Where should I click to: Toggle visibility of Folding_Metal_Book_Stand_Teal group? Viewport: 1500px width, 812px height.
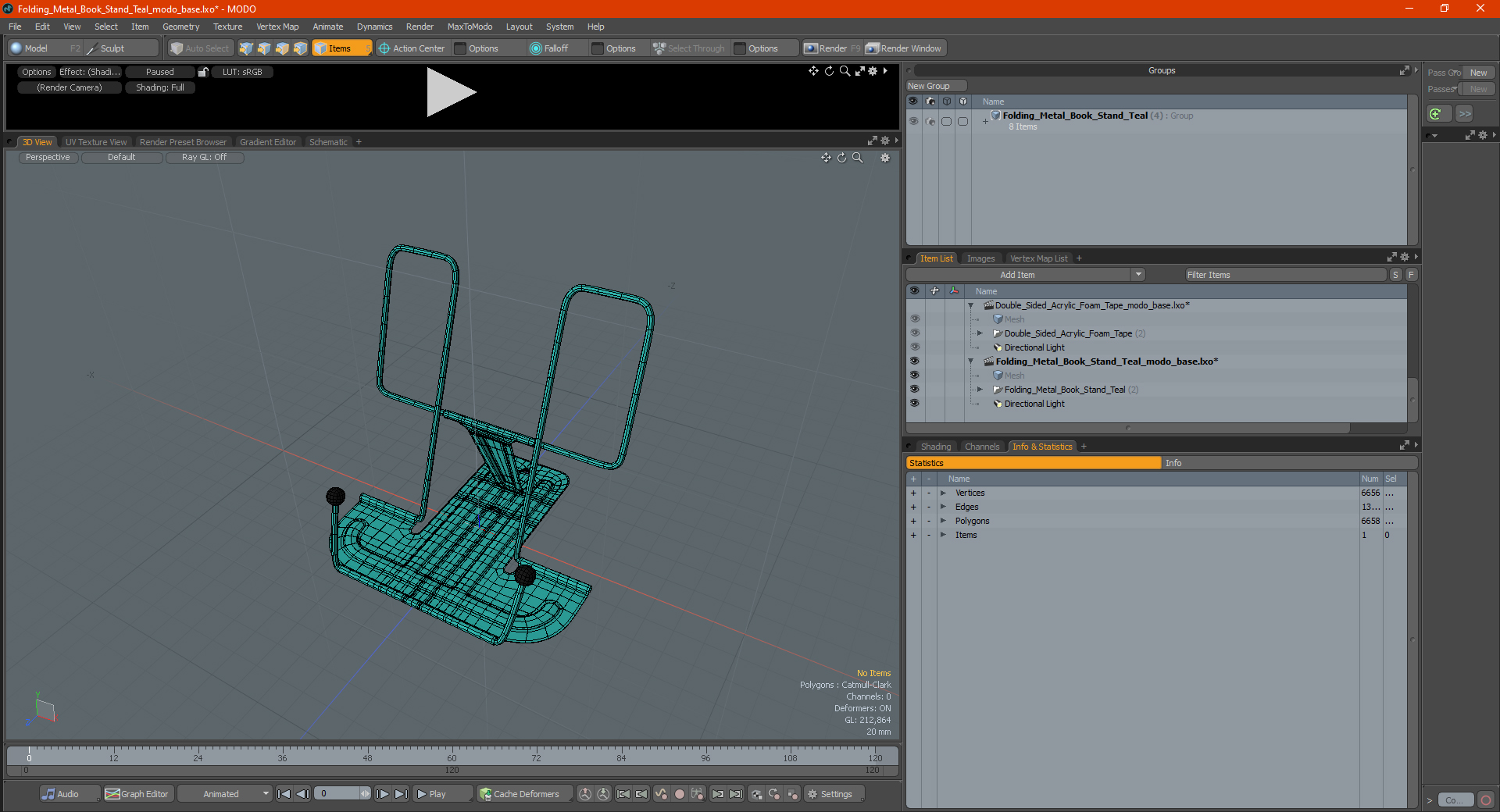(x=913, y=121)
